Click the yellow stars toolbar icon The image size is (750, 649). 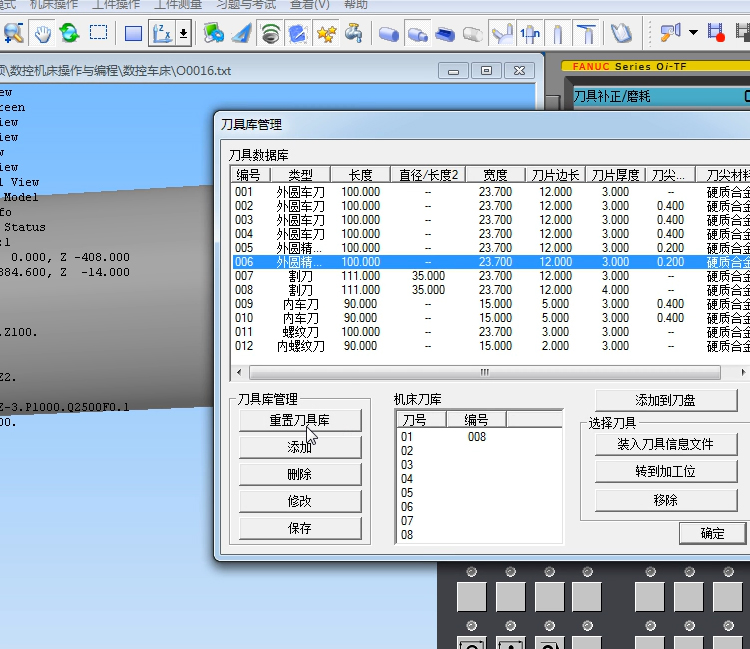click(x=326, y=33)
